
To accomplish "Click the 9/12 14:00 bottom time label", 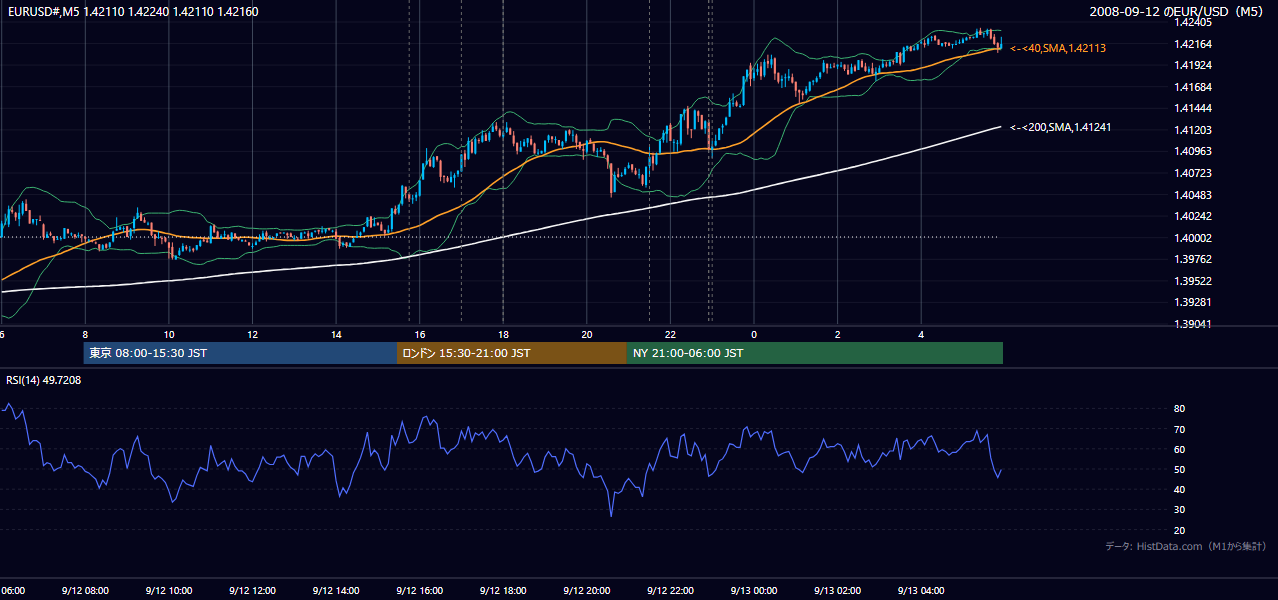I will tap(336, 591).
